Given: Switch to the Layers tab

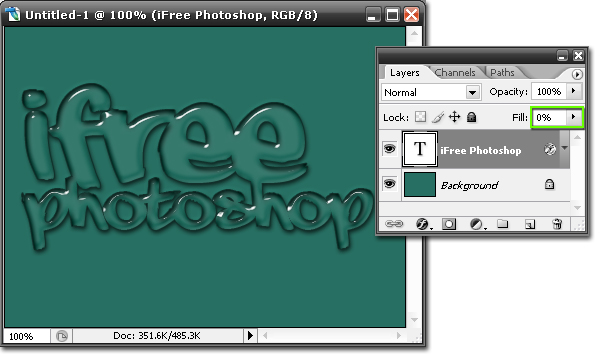Looking at the screenshot, I should pos(404,72).
